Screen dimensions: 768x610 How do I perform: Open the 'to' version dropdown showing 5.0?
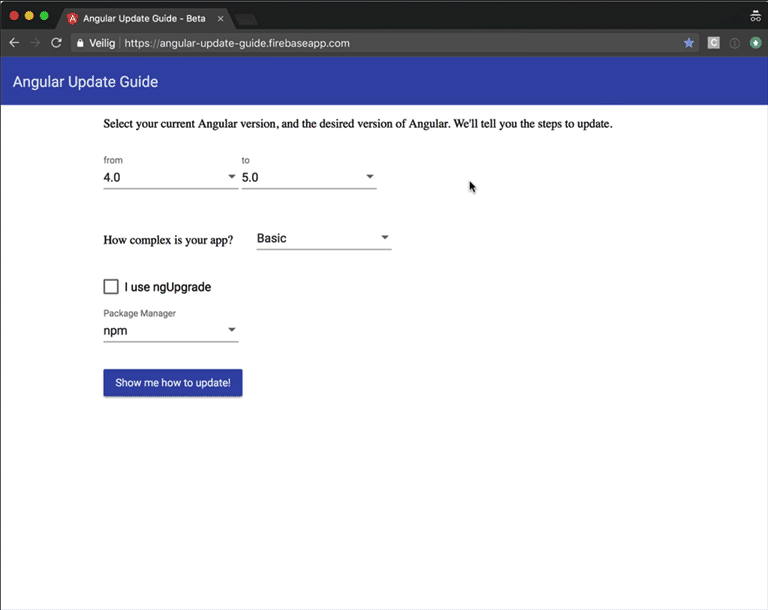pyautogui.click(x=309, y=177)
